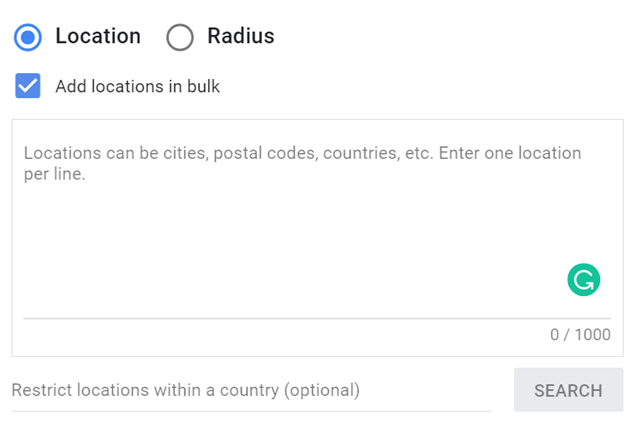Click the "Location" label text
This screenshot has width=631, height=440.
click(x=98, y=37)
